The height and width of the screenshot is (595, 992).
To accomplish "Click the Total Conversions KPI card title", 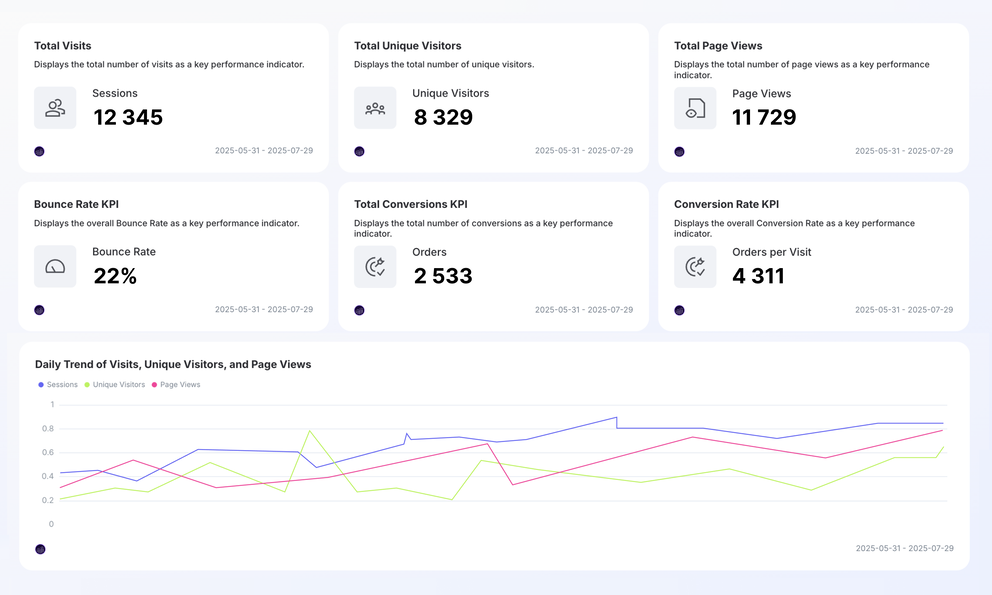I will pyautogui.click(x=411, y=203).
